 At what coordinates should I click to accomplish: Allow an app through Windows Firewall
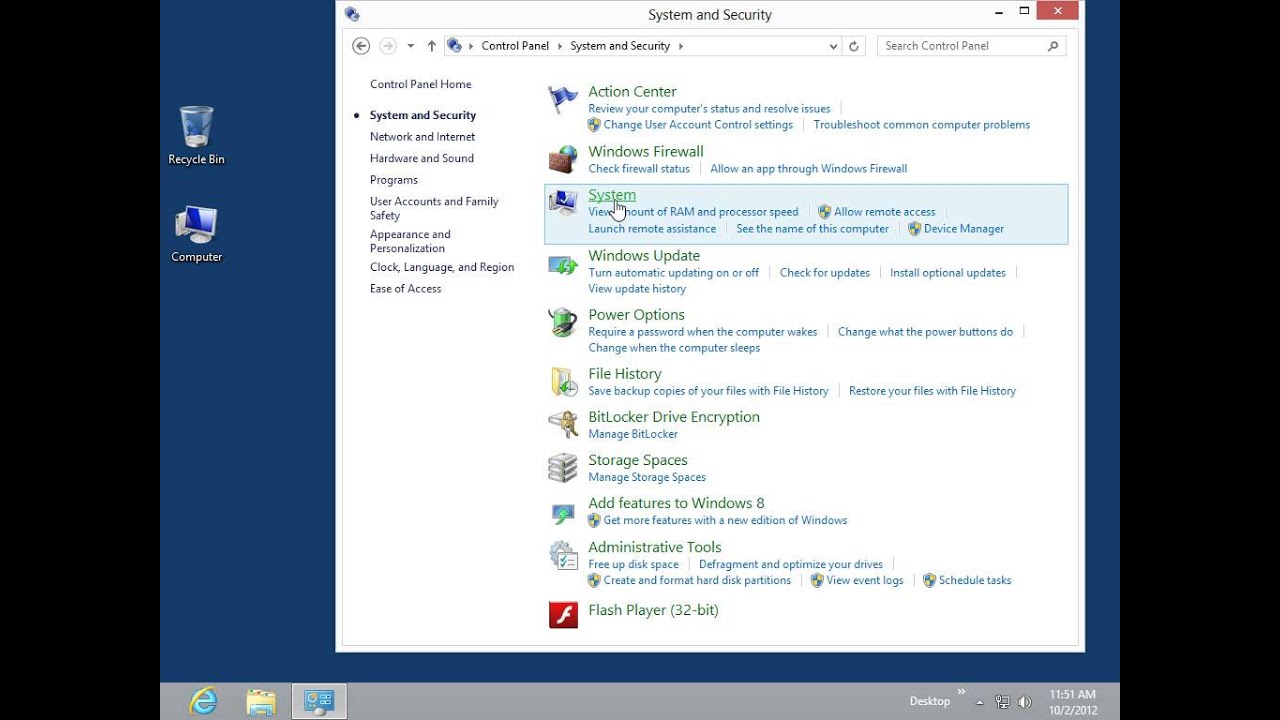pos(808,169)
